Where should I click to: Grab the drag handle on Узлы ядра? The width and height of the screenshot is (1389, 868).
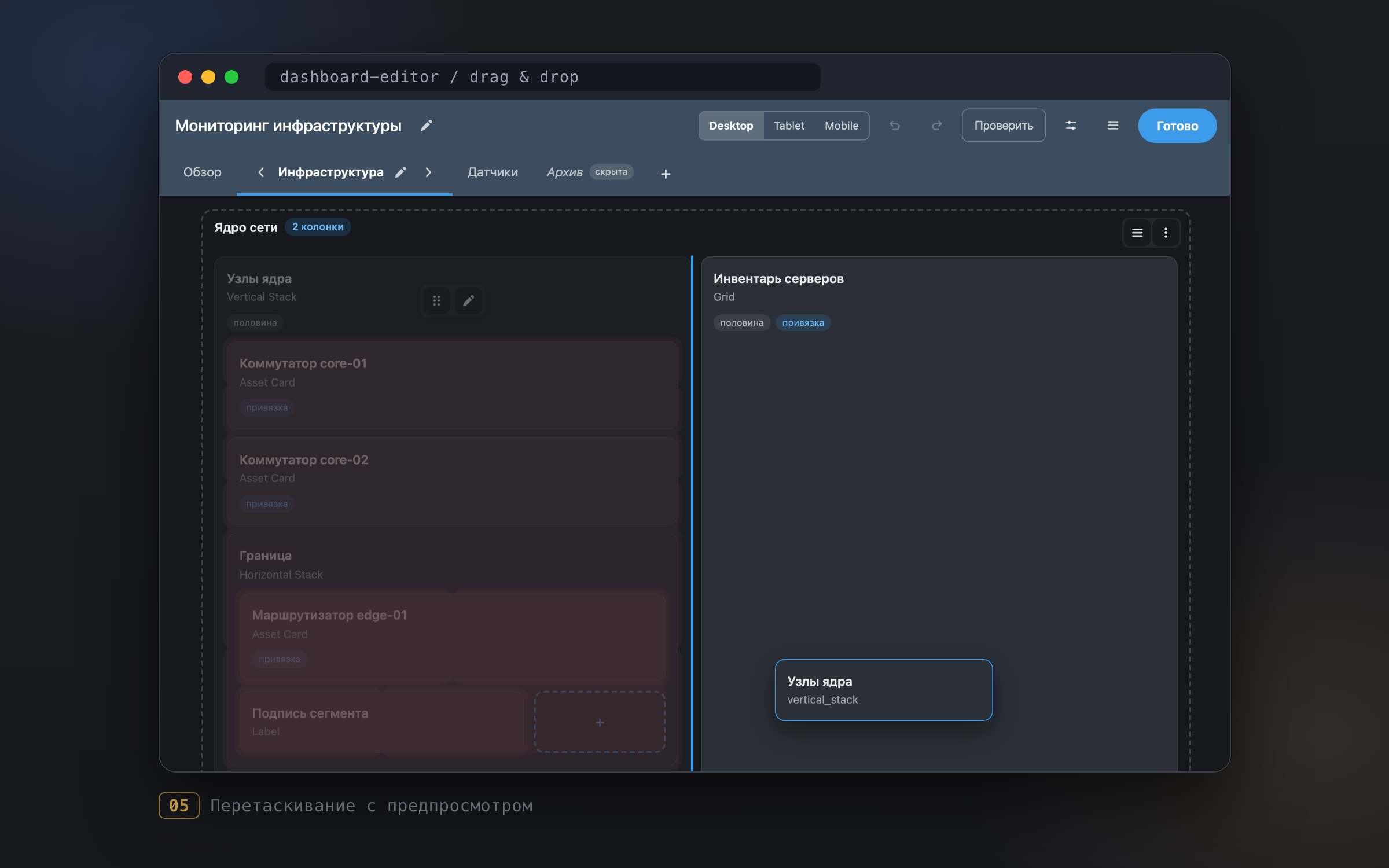point(436,300)
